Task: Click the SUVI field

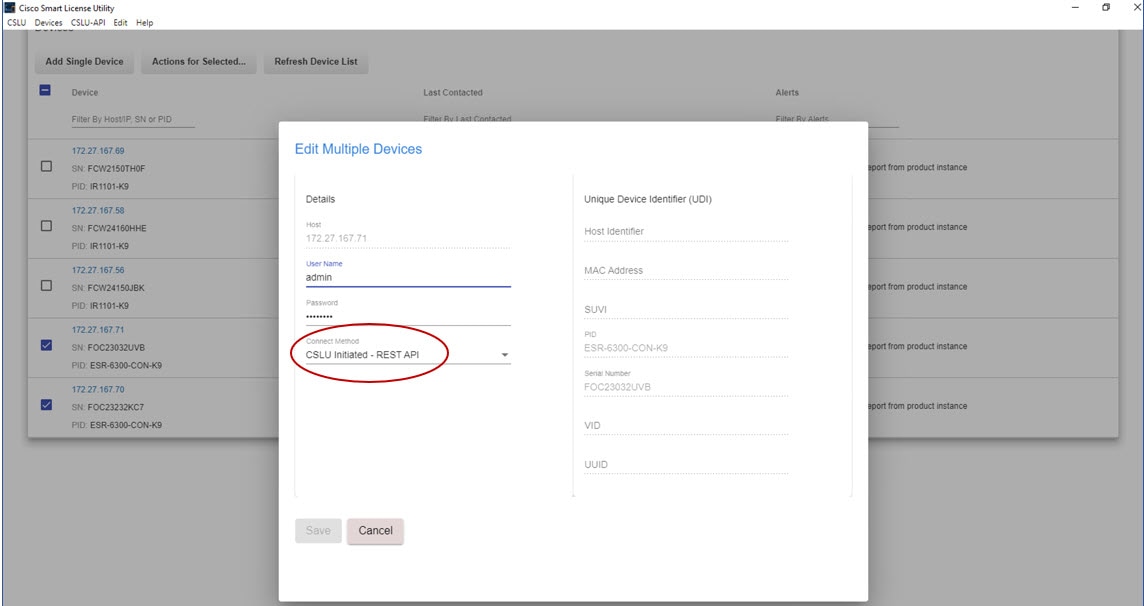Action: click(x=686, y=310)
